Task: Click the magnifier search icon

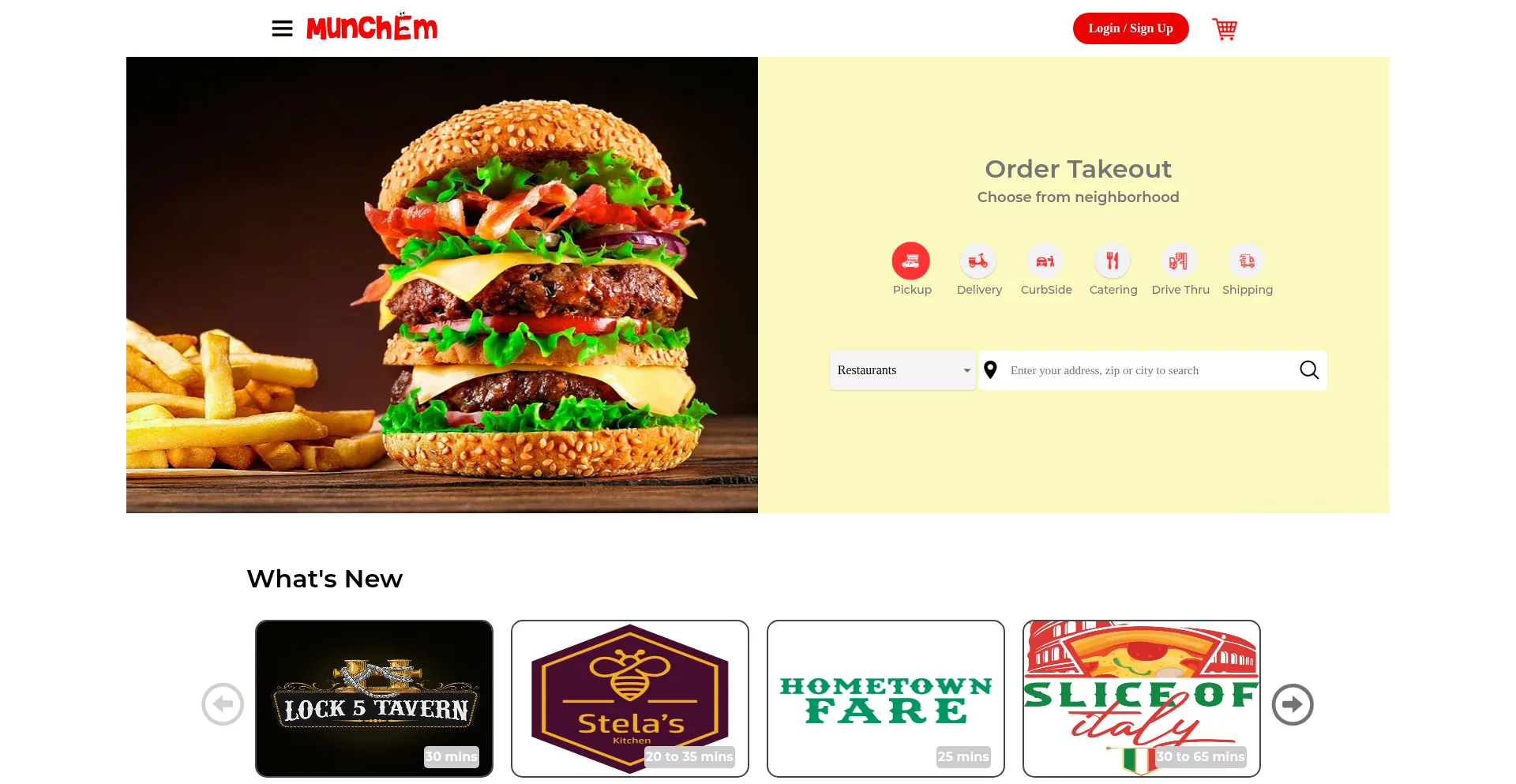Action: (1309, 370)
